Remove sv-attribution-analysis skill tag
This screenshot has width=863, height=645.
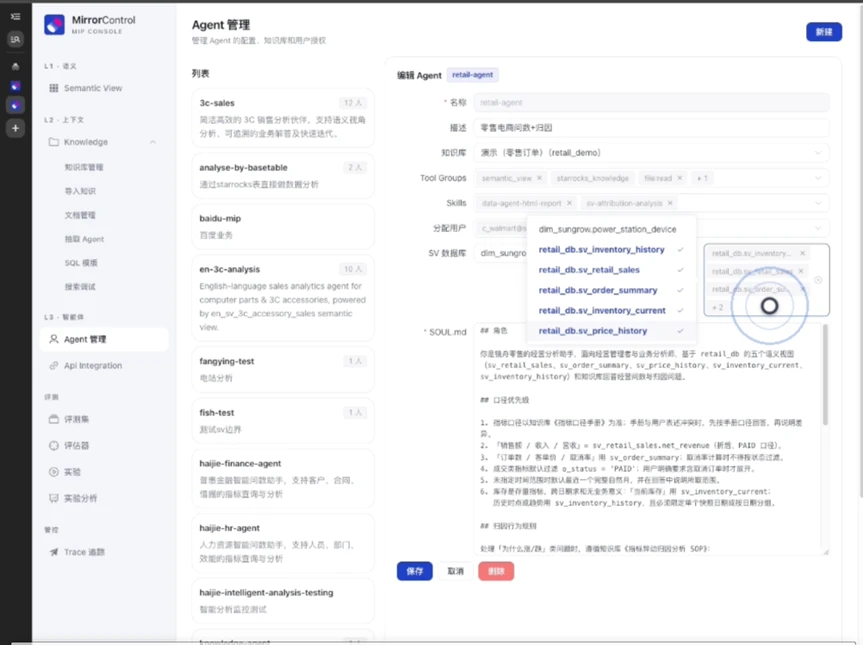670,203
